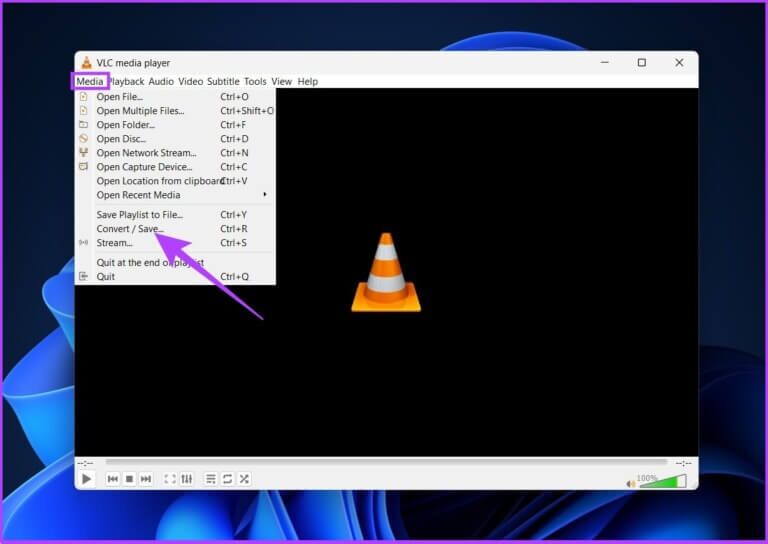Screen dimensions: 768x544
Task: Toggle loop repeat mode
Action: 227,479
